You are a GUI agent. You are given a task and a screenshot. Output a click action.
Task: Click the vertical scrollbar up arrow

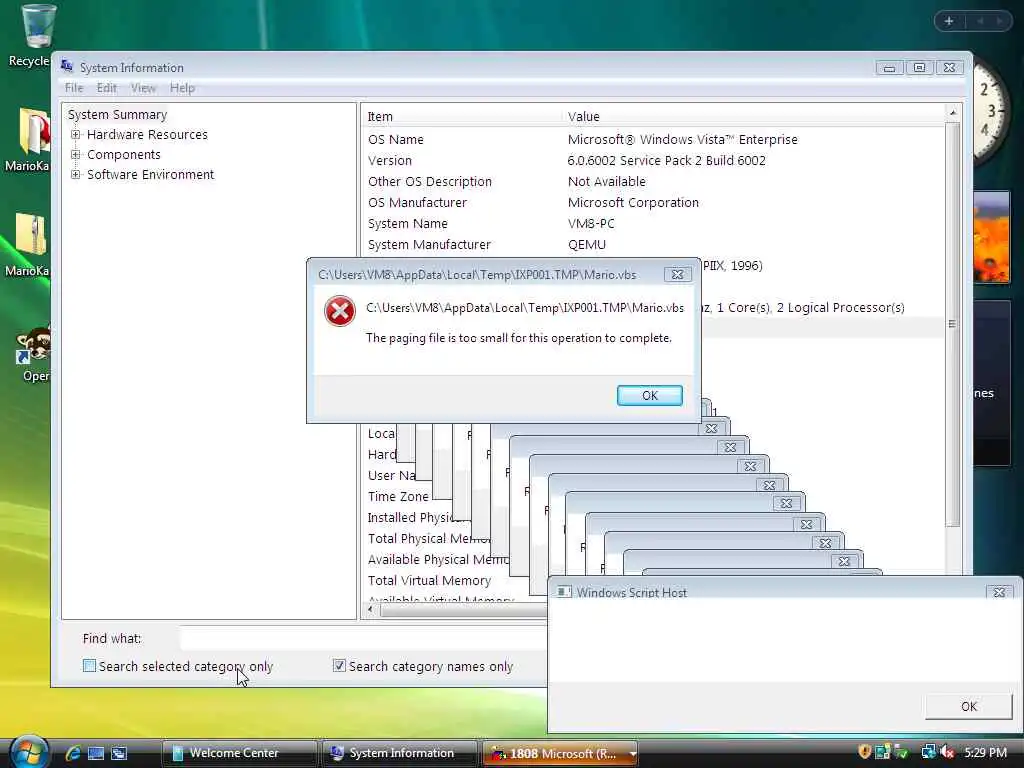[953, 113]
